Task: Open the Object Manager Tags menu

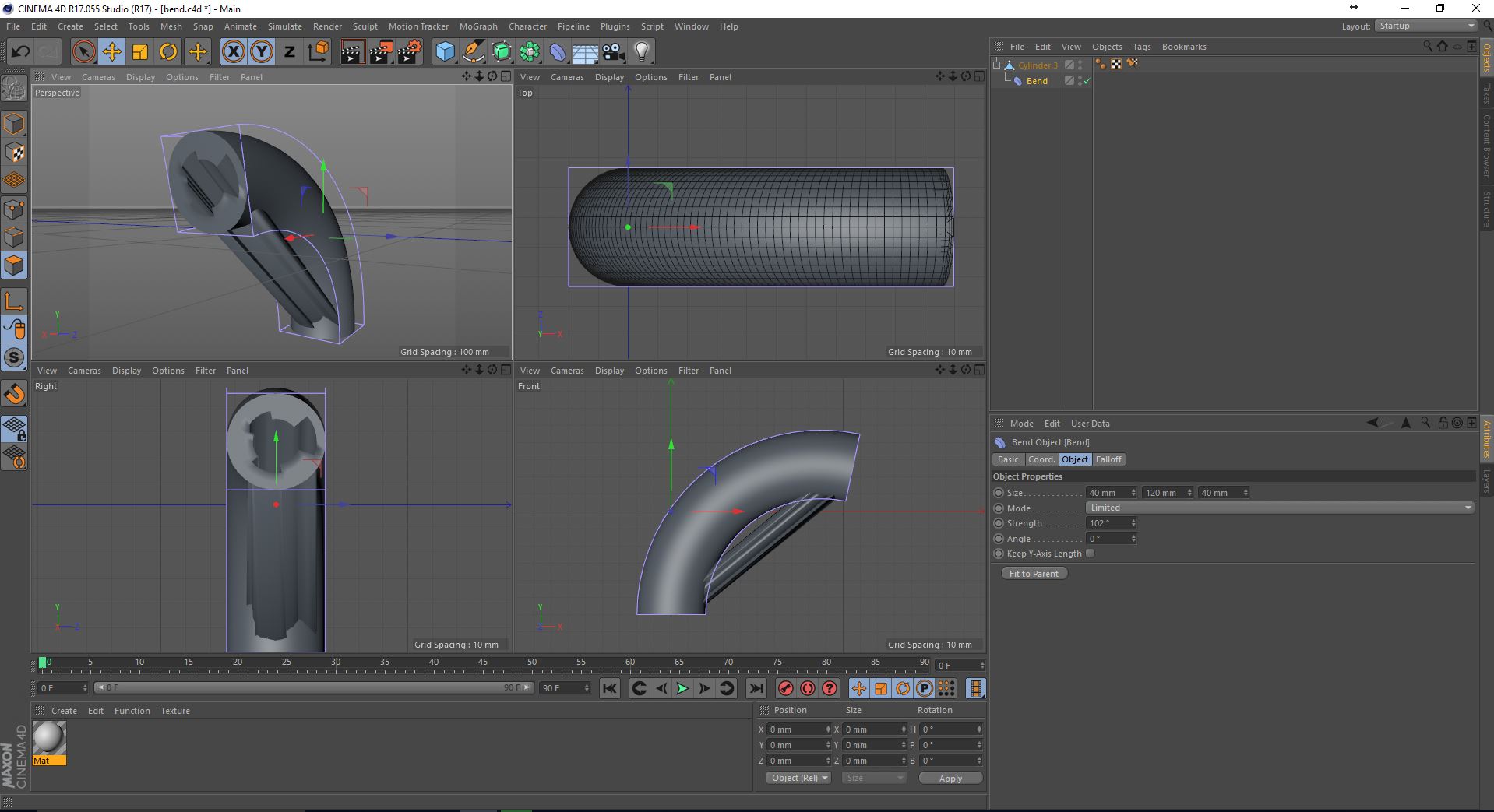Action: [x=1141, y=47]
